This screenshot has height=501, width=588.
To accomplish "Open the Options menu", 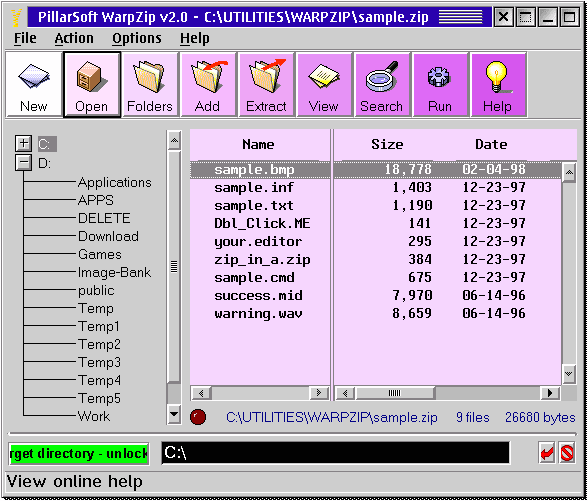I will [x=137, y=38].
